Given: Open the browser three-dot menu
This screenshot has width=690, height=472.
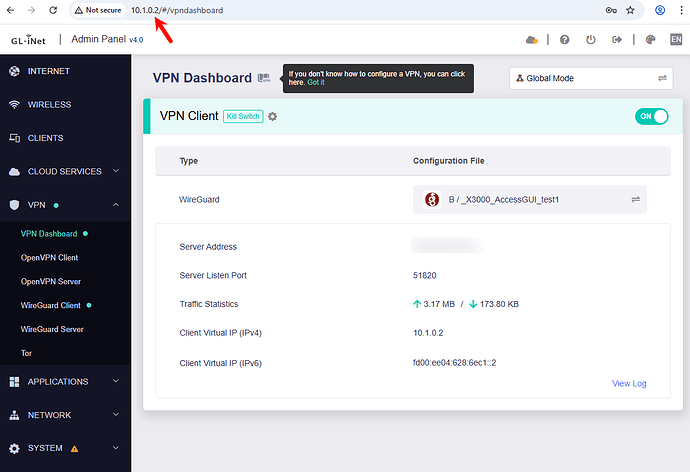Looking at the screenshot, I should click(x=681, y=10).
